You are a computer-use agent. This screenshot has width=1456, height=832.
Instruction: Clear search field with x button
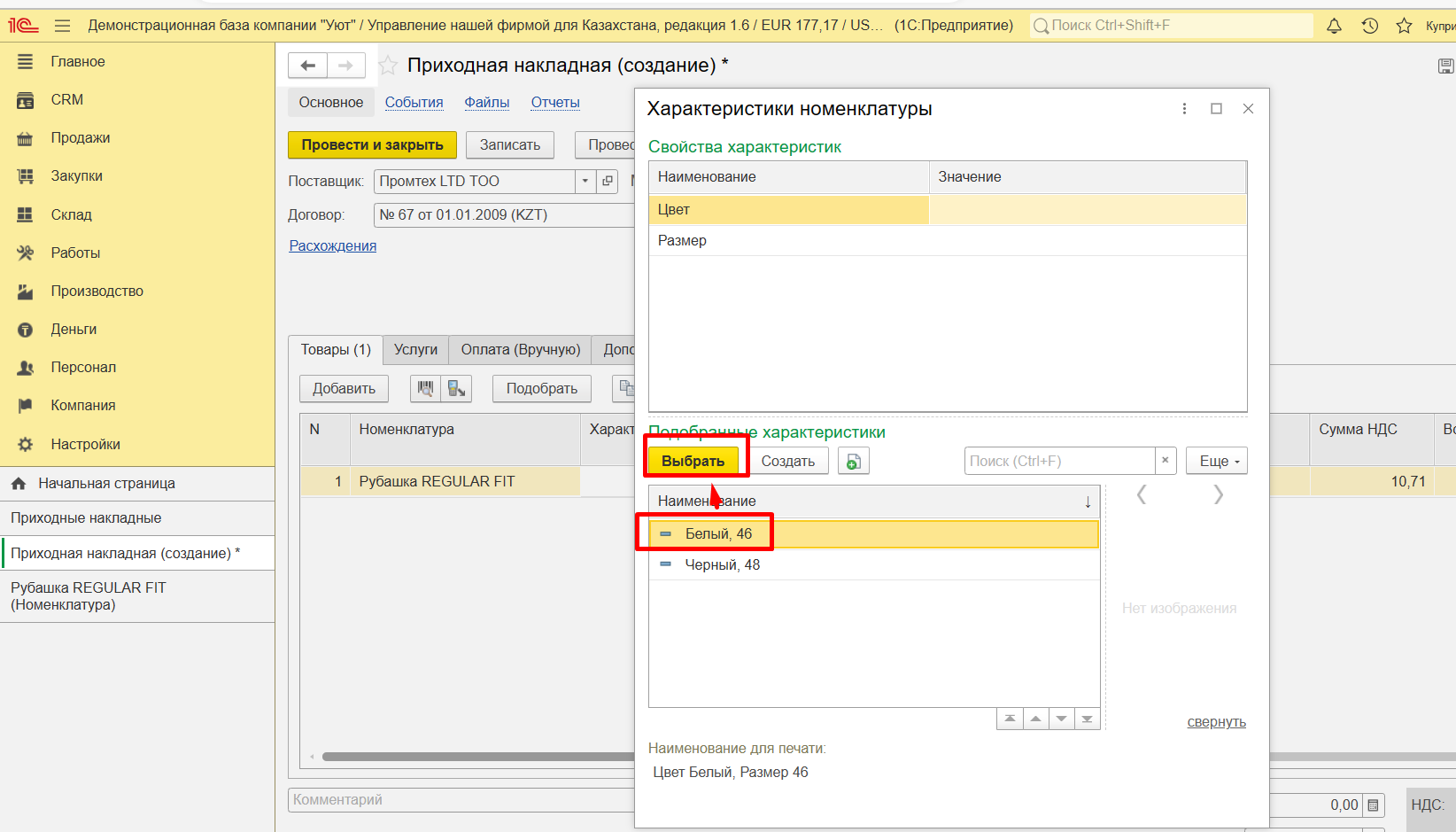click(1166, 461)
